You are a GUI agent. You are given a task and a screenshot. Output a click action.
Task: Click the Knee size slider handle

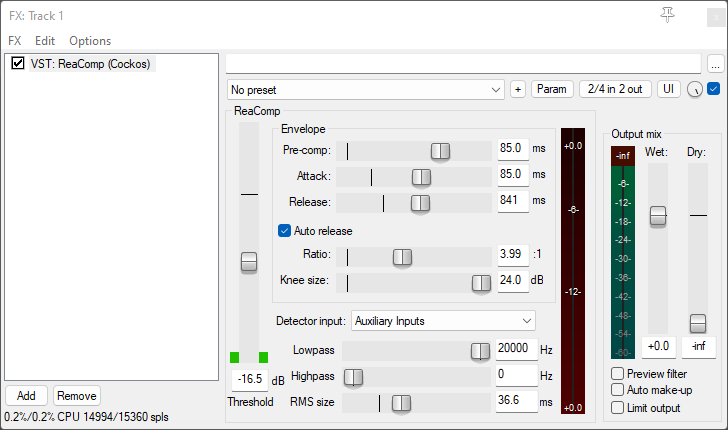click(481, 283)
